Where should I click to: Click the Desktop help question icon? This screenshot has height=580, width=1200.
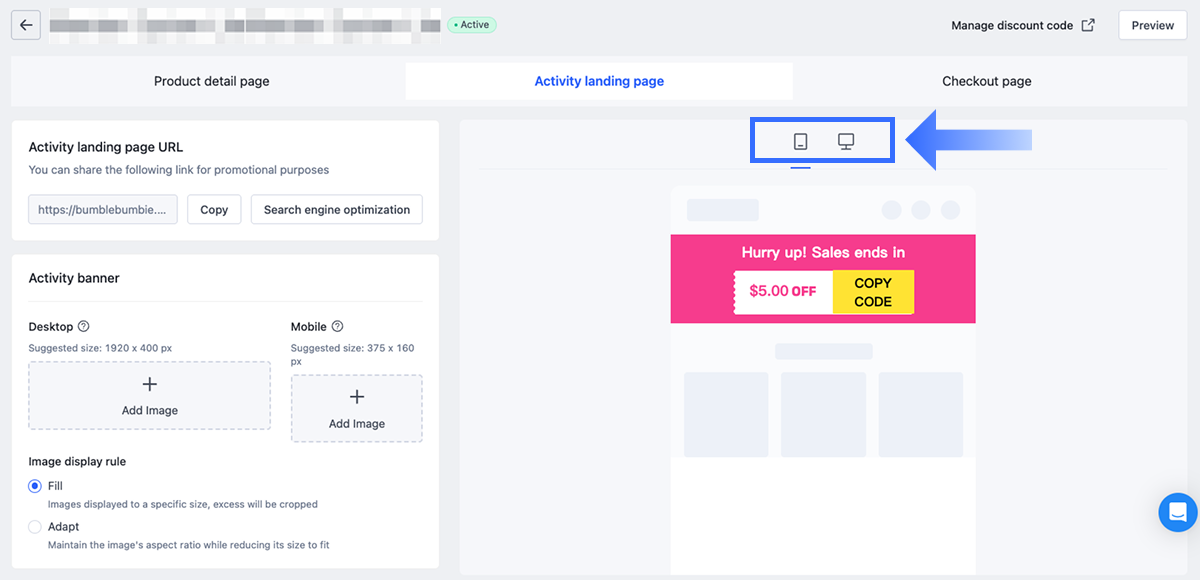pyautogui.click(x=84, y=327)
